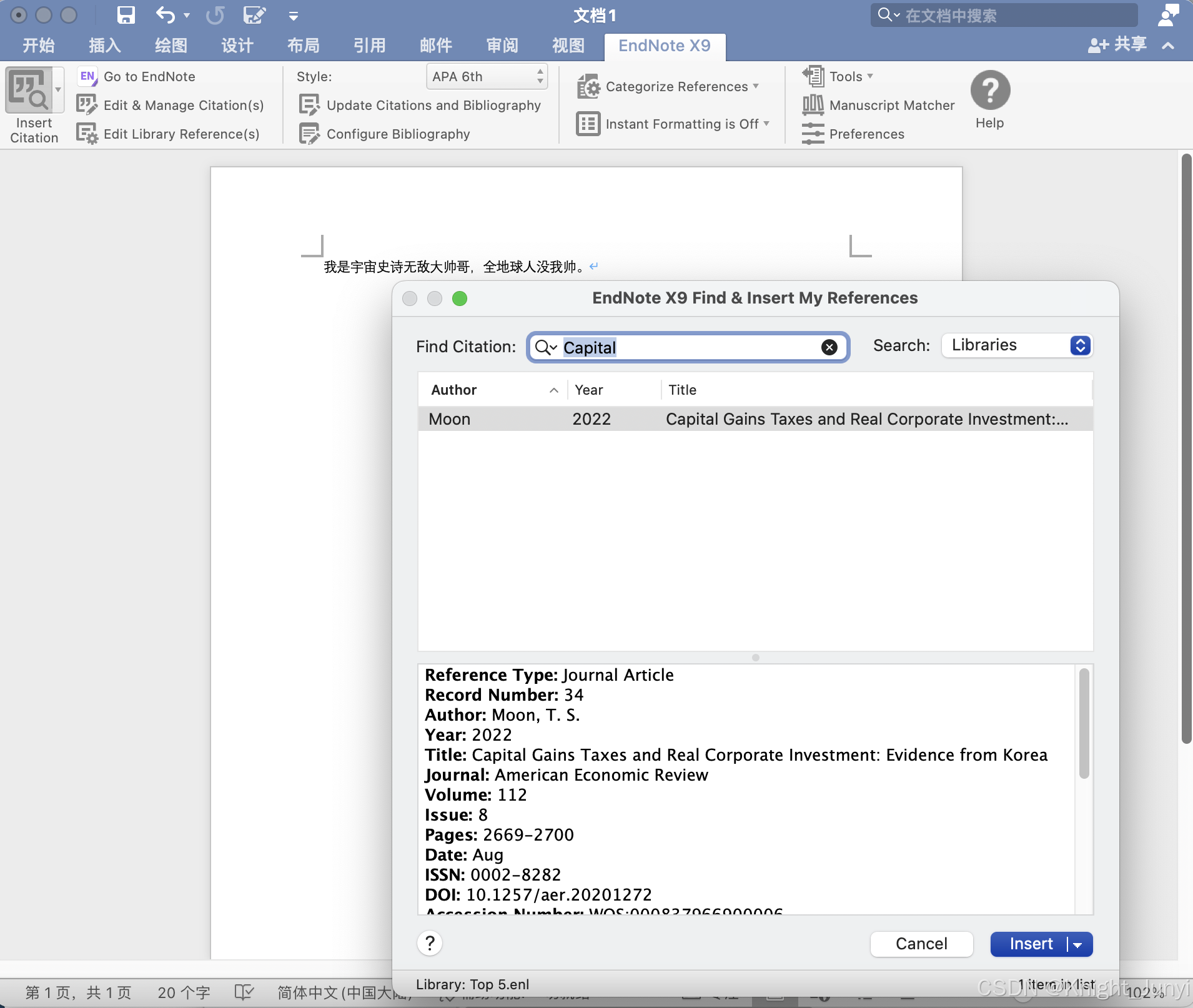Click the Find Citation search field
This screenshot has height=1008, width=1193.
(x=687, y=347)
